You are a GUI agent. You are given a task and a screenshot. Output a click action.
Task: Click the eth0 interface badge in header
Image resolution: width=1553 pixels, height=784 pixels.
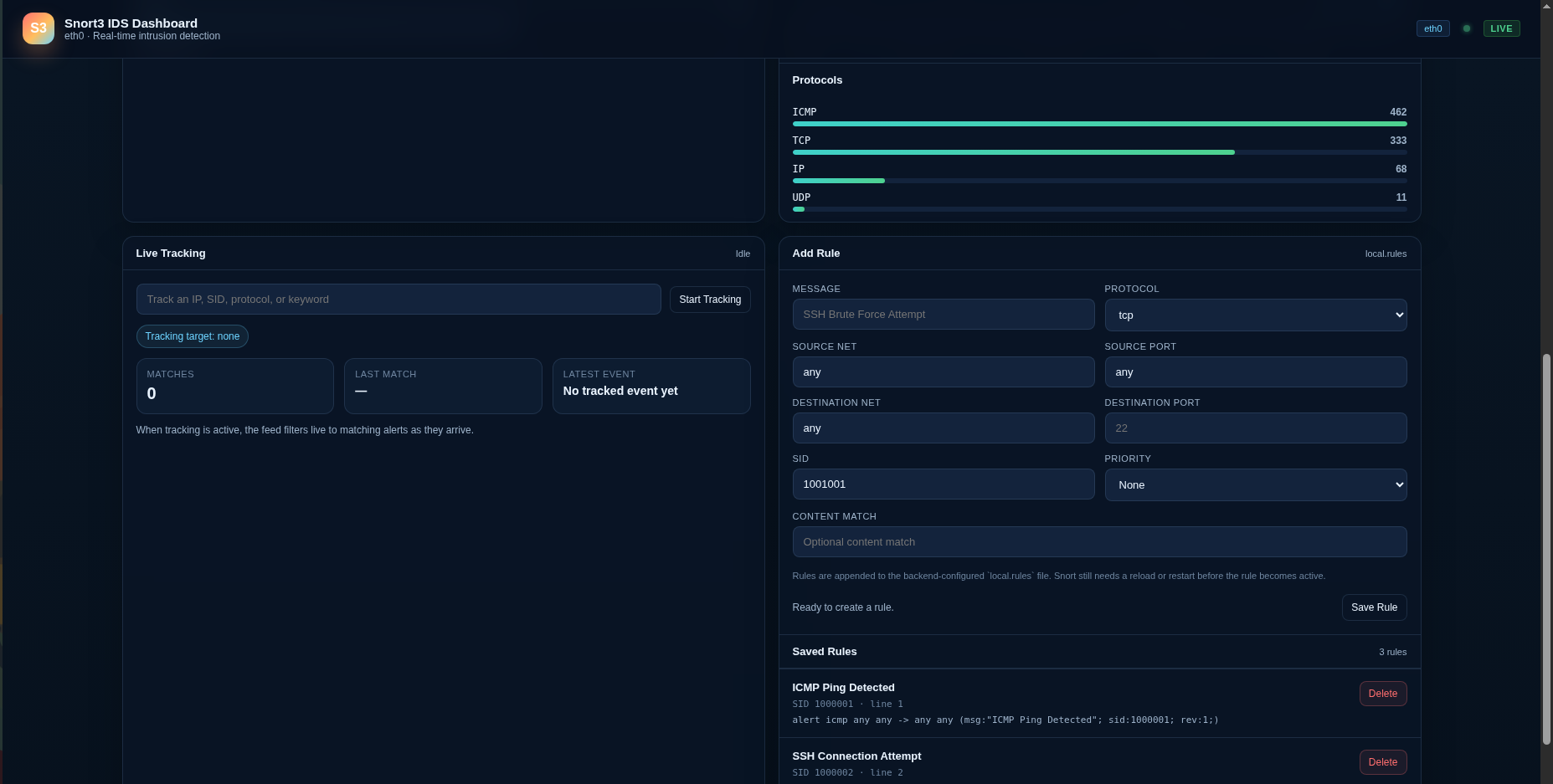tap(1432, 28)
